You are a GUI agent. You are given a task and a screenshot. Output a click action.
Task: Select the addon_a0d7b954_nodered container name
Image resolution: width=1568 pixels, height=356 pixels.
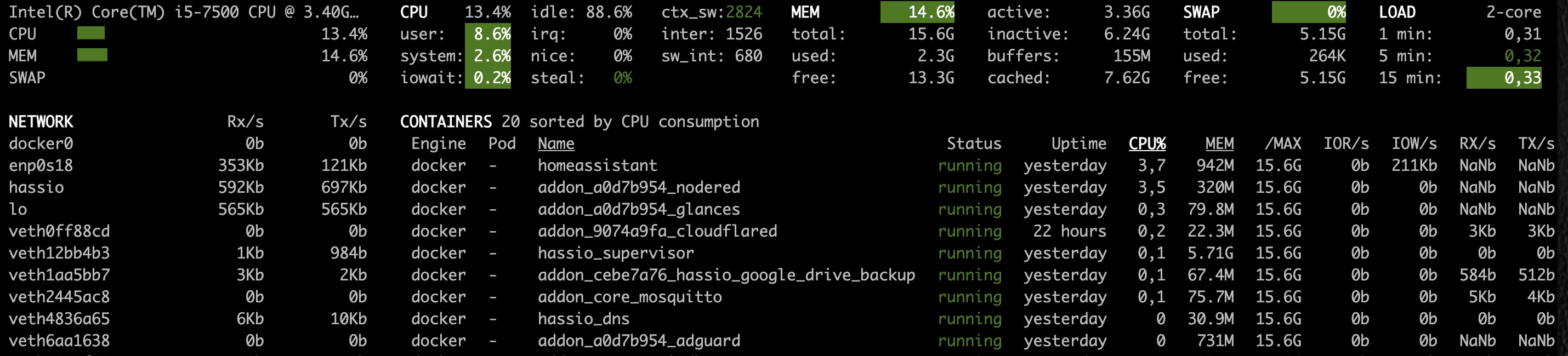(x=639, y=187)
